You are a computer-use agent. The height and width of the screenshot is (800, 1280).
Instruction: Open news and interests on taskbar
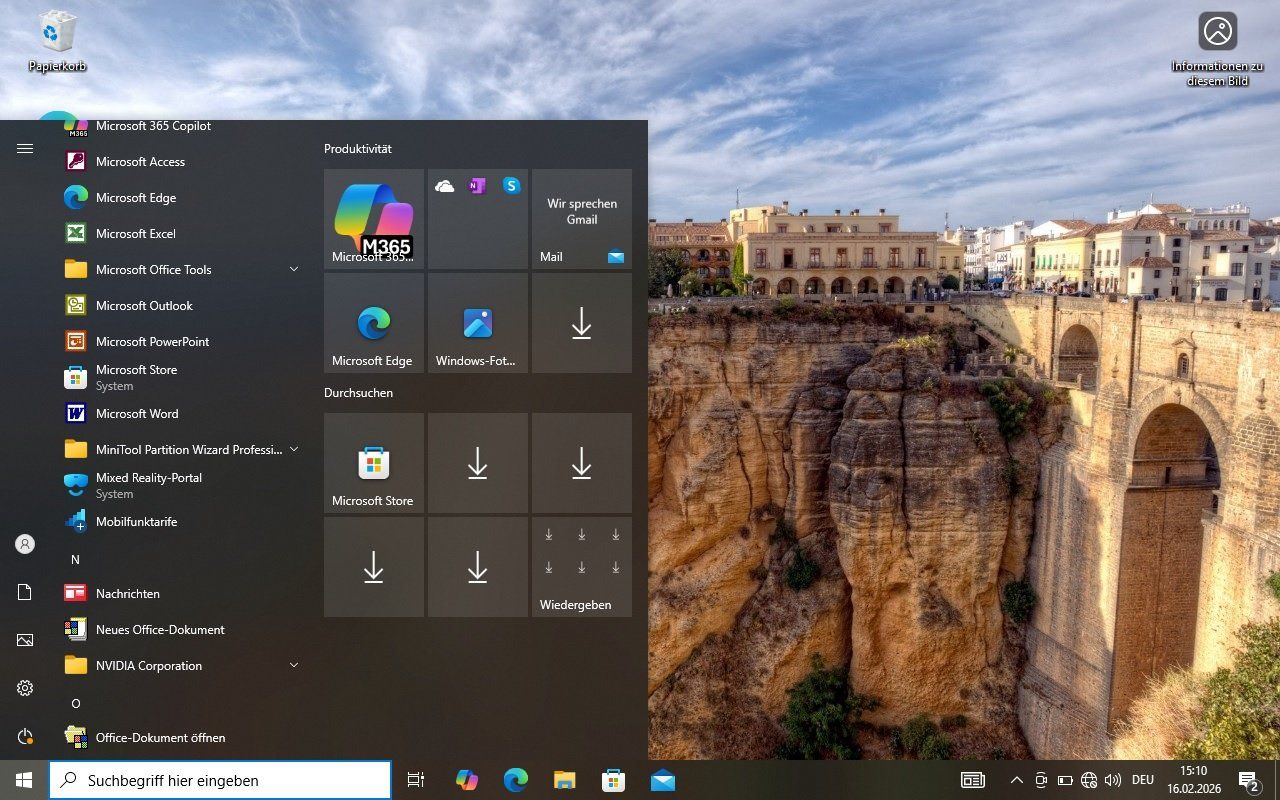click(x=972, y=780)
